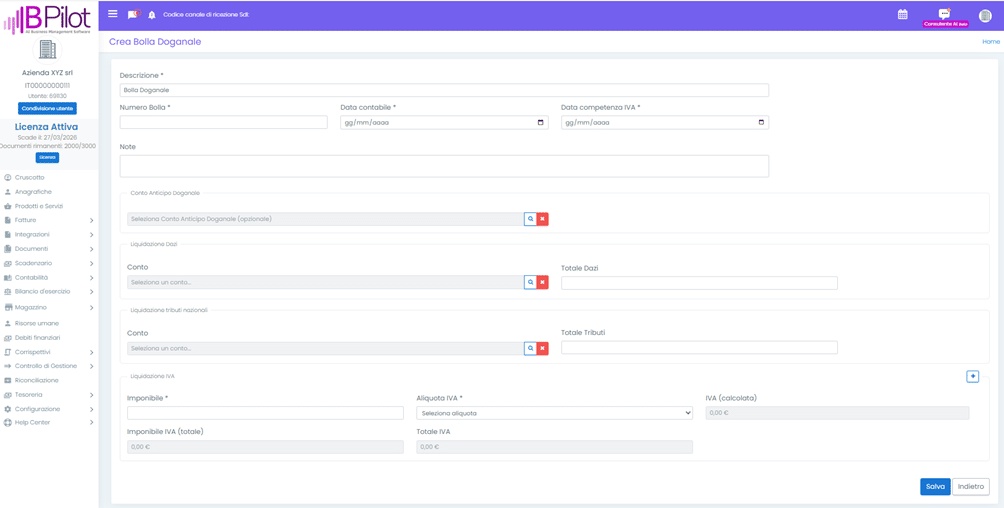This screenshot has height=508, width=1004.
Task: Click the notification bell icon
Action: point(152,15)
